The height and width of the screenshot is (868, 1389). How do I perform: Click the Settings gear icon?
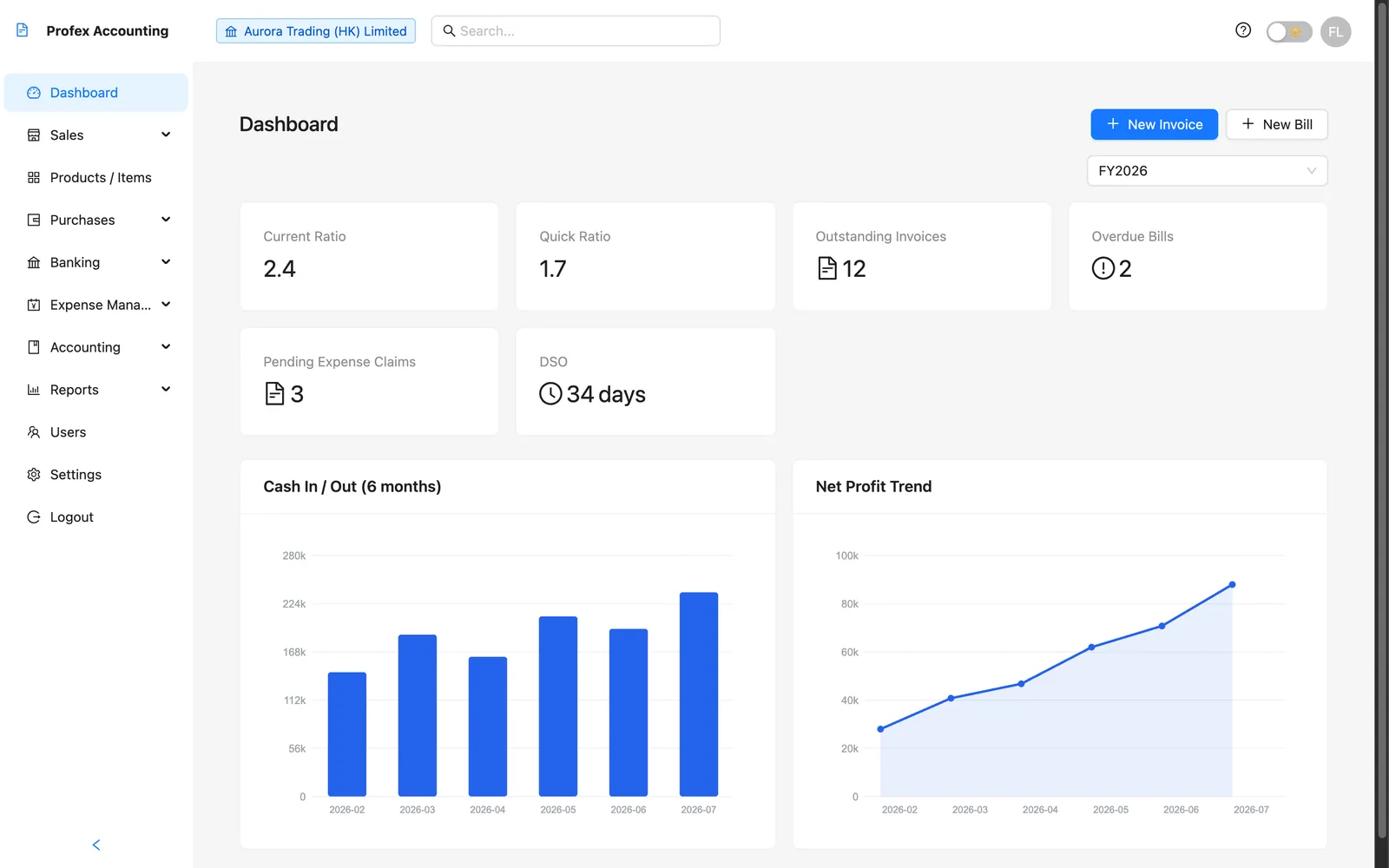[x=34, y=475]
